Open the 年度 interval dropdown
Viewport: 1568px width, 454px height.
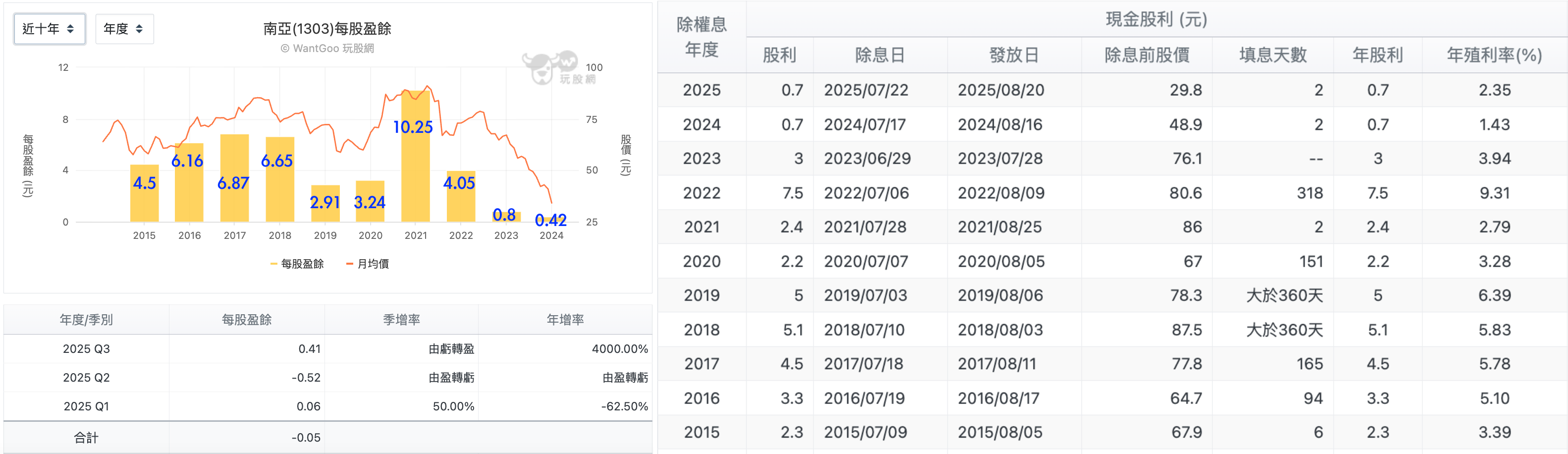(124, 29)
